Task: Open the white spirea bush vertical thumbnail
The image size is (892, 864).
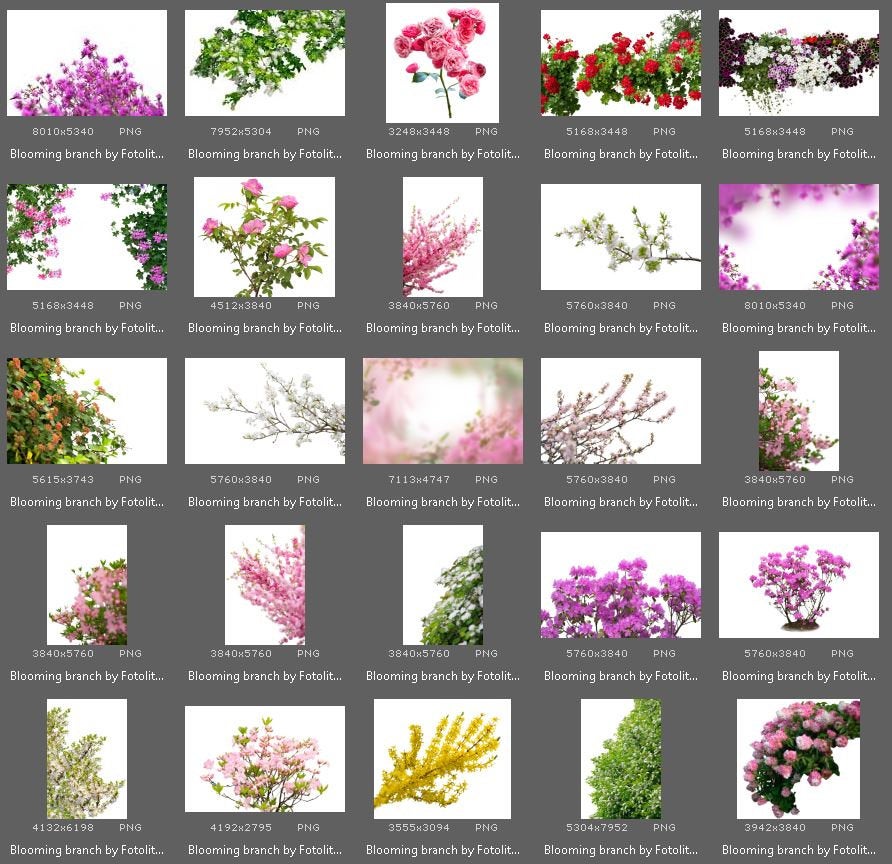Action: pyautogui.click(x=443, y=585)
